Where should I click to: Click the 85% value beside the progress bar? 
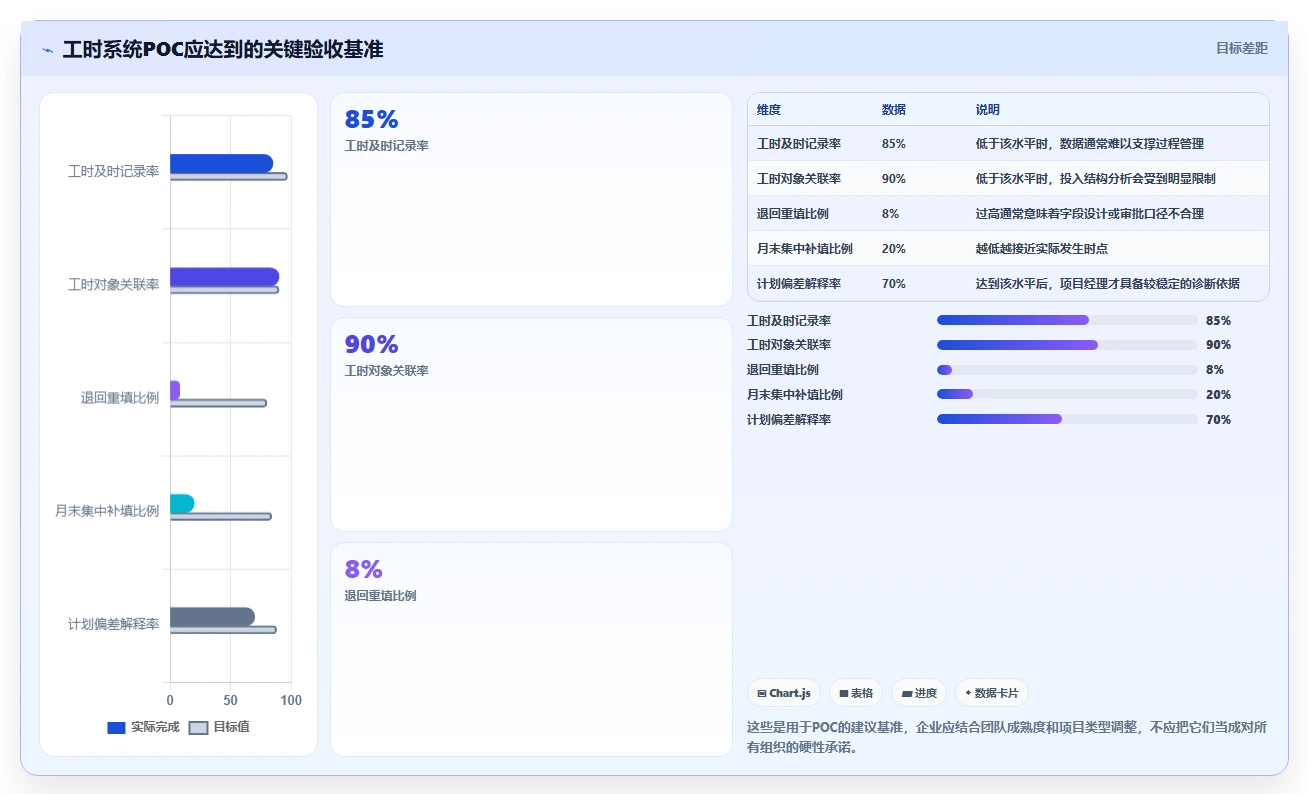(x=1218, y=321)
